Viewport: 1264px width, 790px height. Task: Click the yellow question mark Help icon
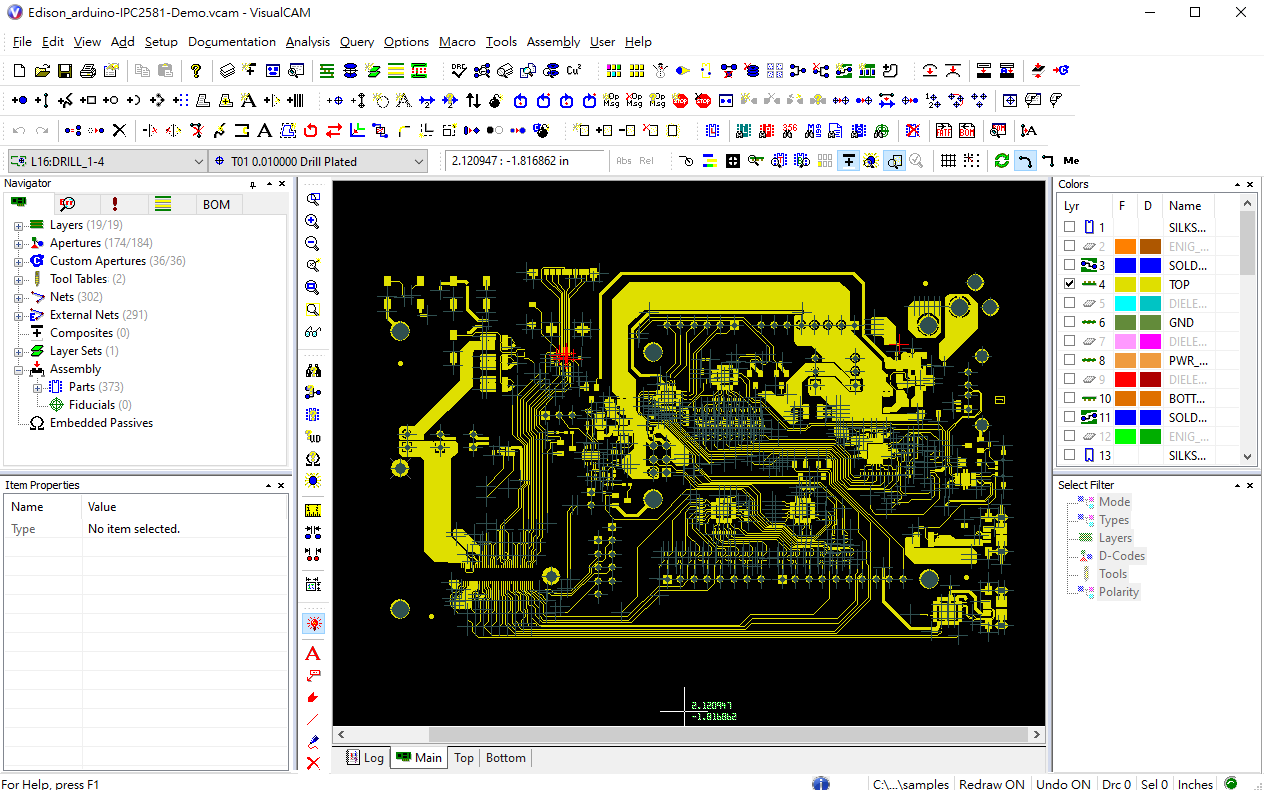(x=196, y=71)
